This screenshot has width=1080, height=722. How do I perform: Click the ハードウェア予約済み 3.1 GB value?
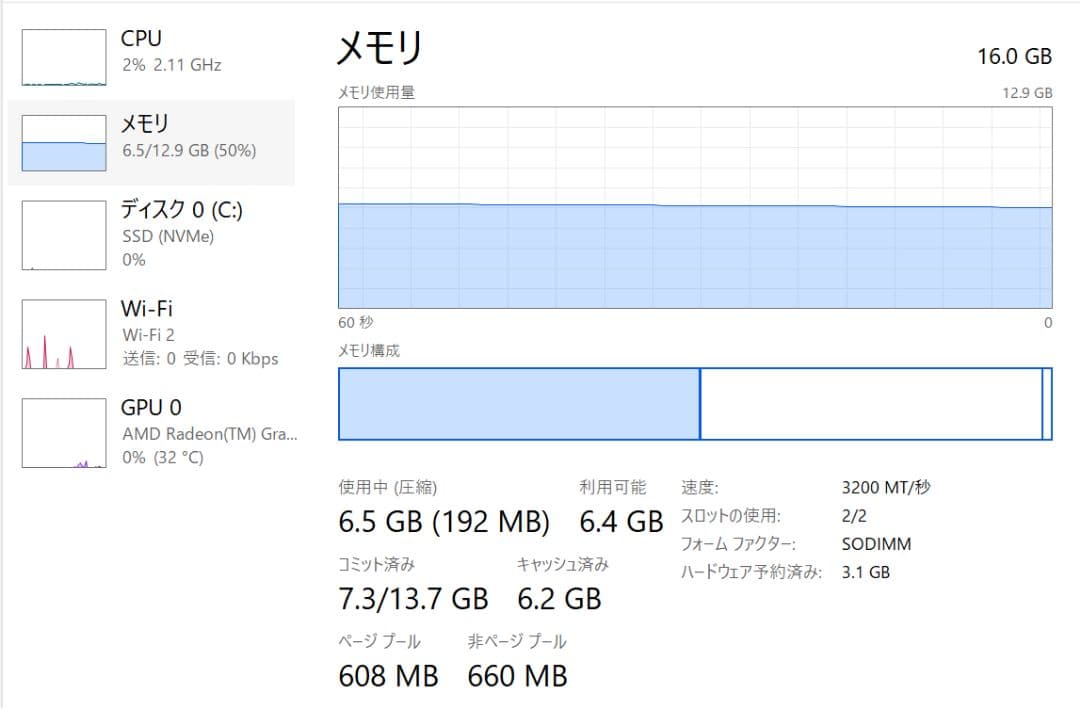[x=869, y=572]
